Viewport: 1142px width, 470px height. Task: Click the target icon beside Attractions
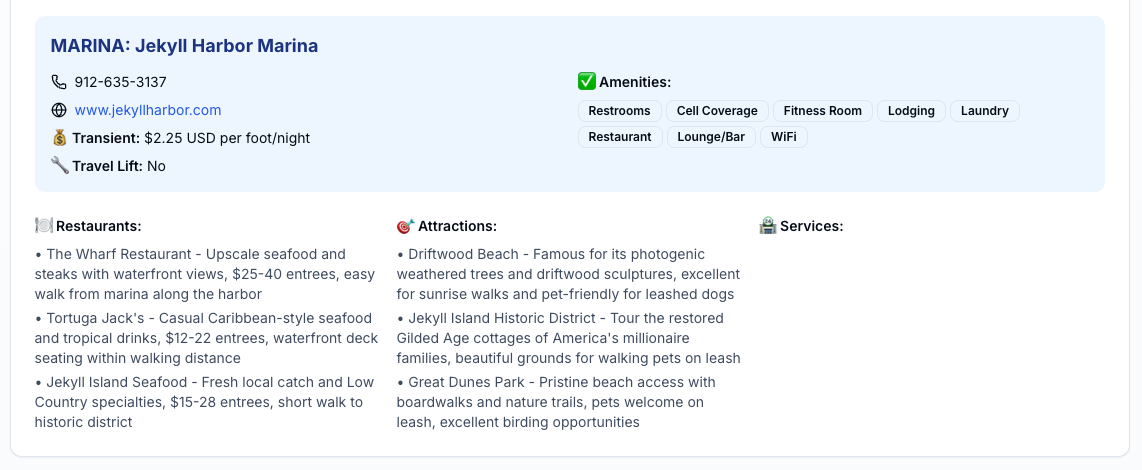point(405,226)
